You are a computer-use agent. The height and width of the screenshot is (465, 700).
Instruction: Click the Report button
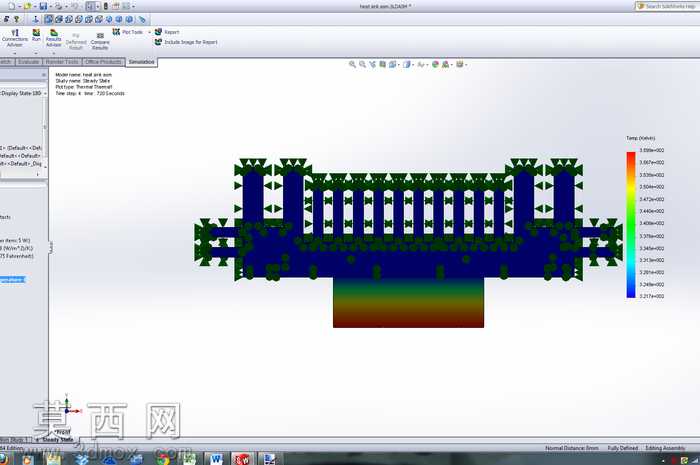click(167, 32)
